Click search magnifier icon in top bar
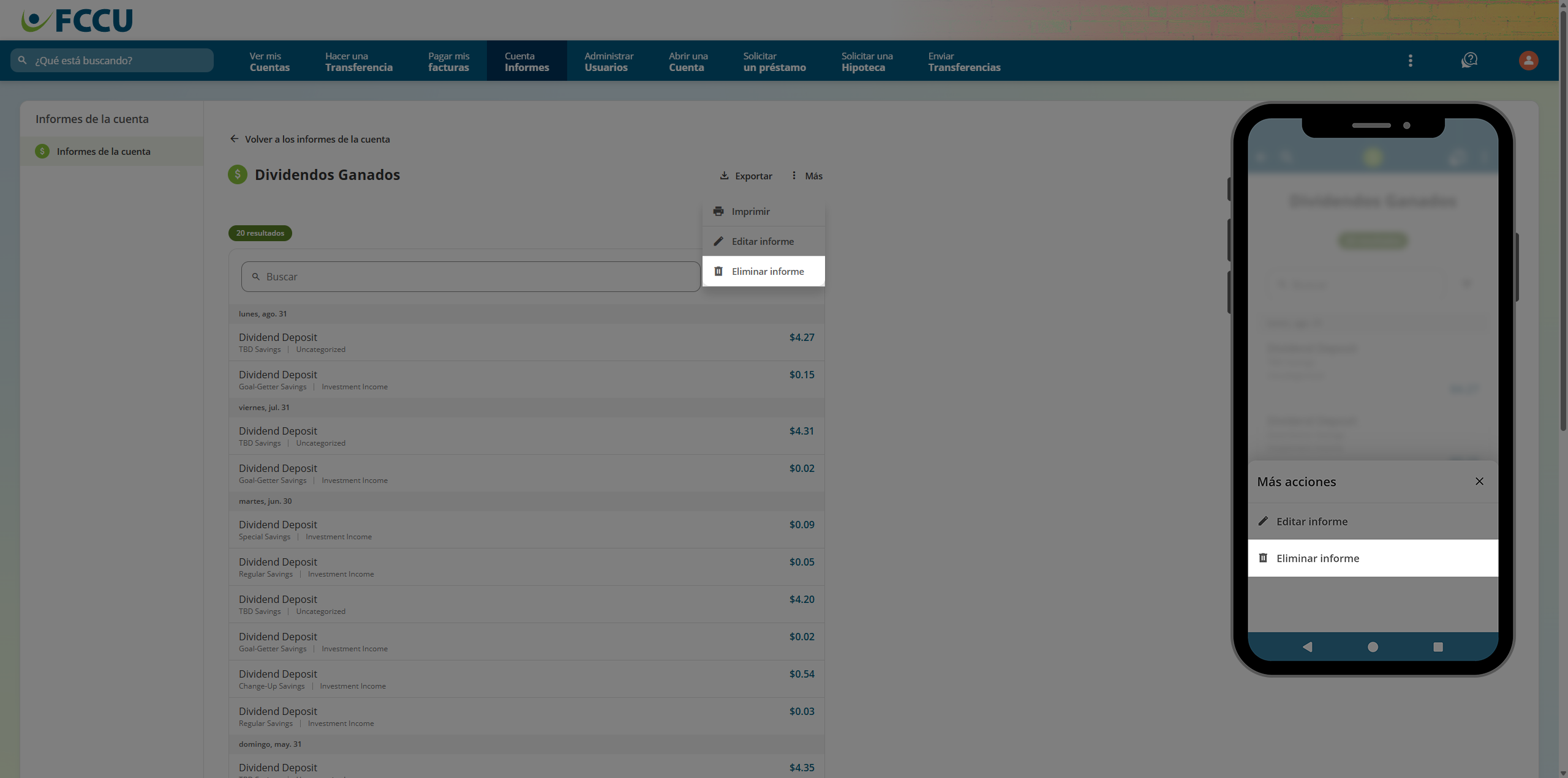The image size is (1568, 778). (23, 60)
